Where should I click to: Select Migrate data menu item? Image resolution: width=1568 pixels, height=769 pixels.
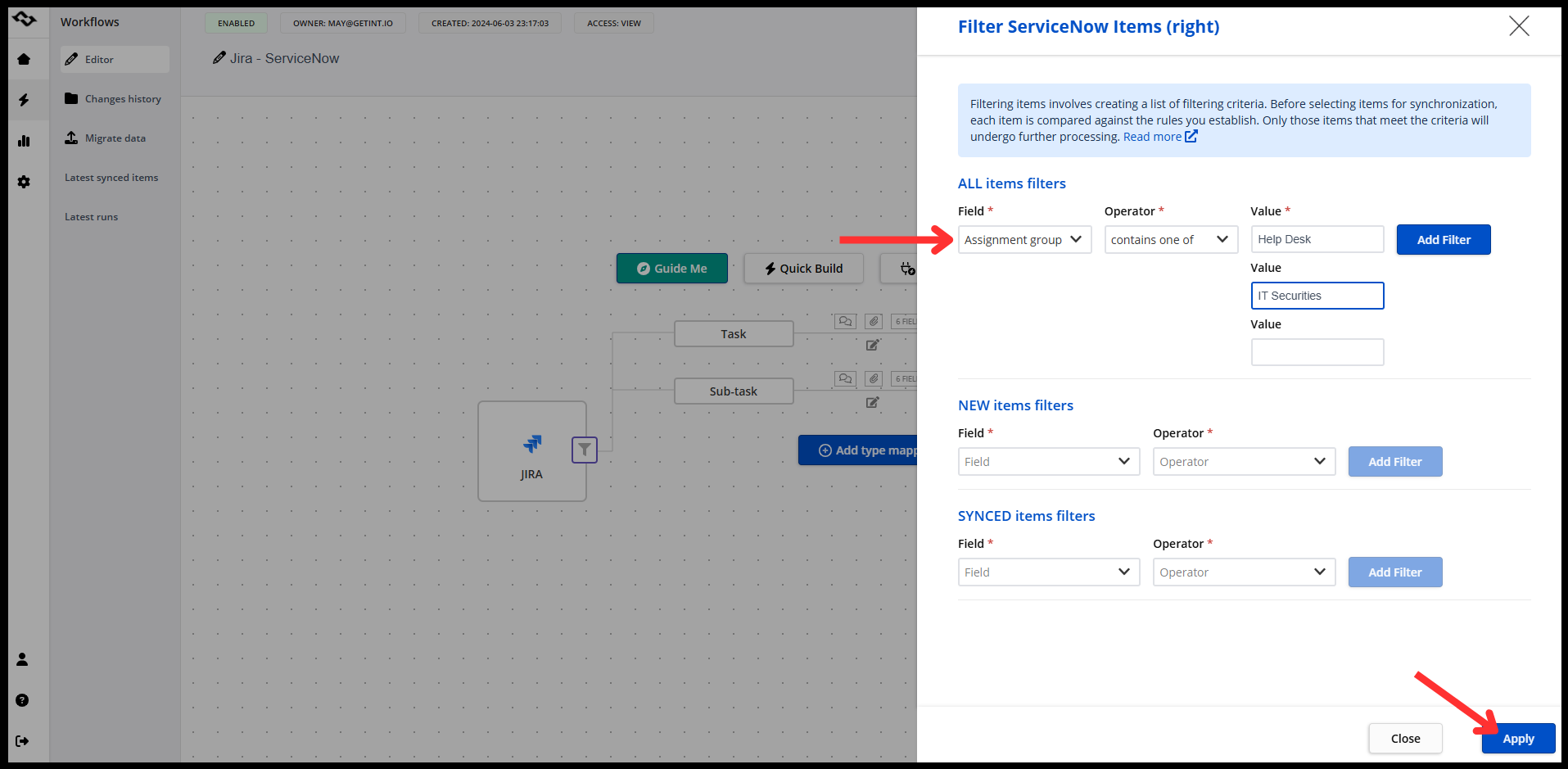115,138
